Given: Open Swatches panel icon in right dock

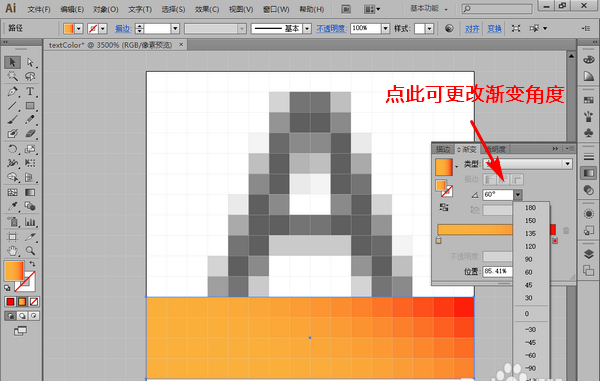Looking at the screenshot, I should pyautogui.click(x=589, y=100).
